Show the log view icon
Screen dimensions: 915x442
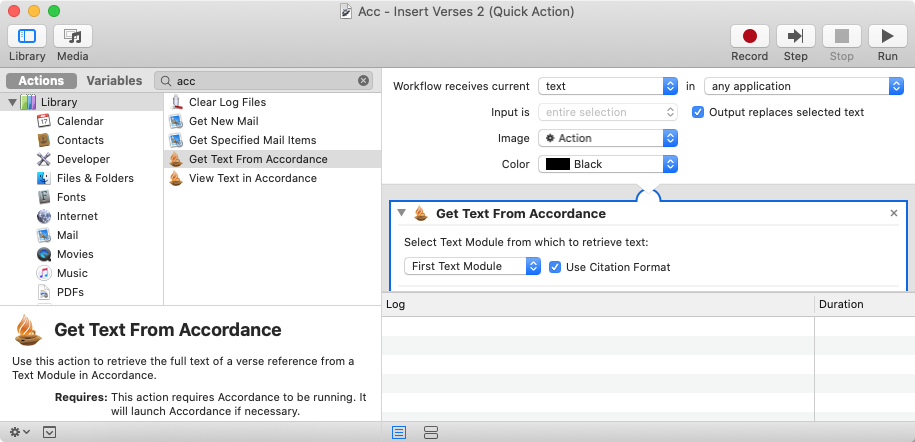click(x=399, y=432)
